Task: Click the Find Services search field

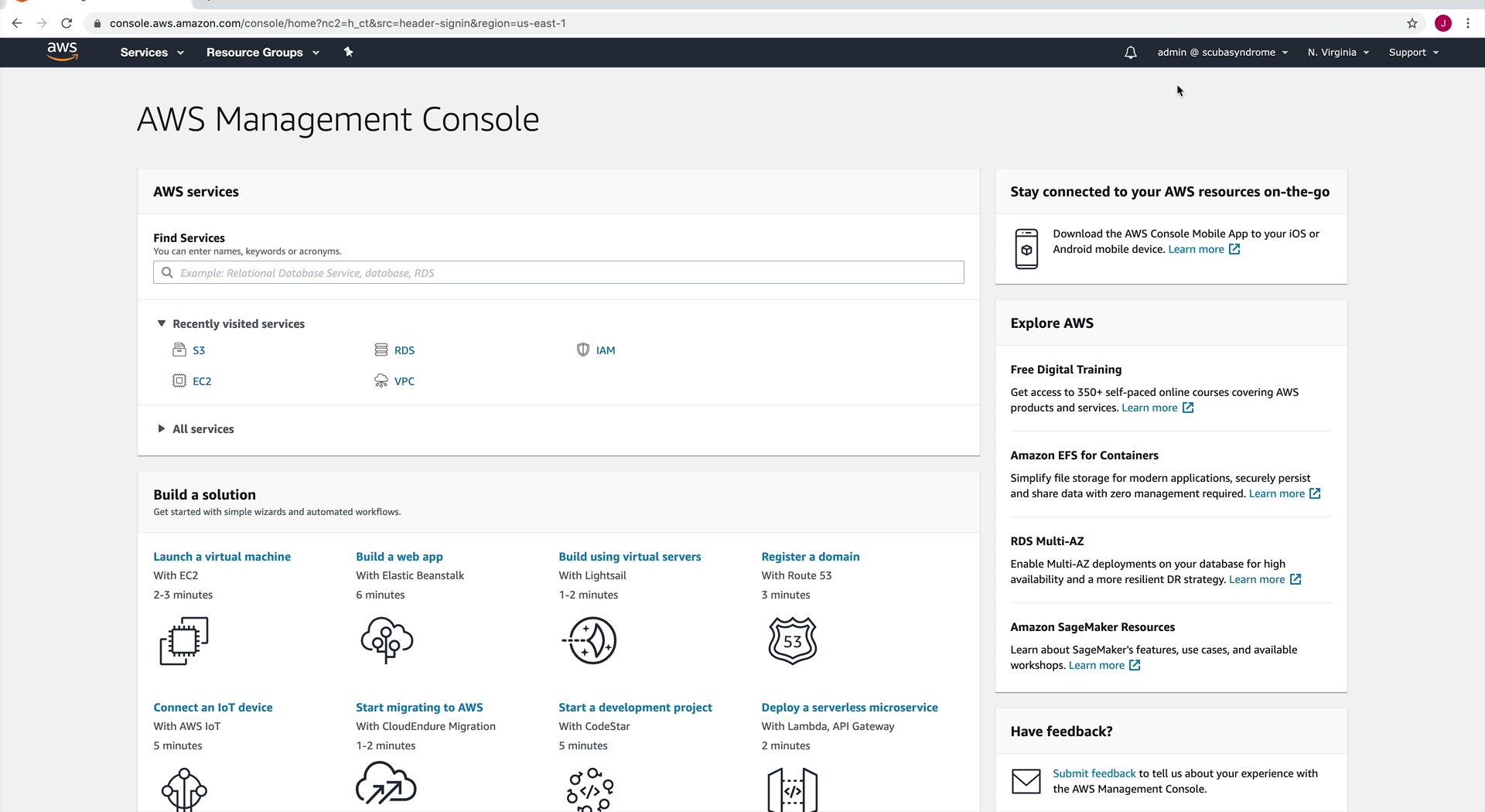Action: pos(558,272)
